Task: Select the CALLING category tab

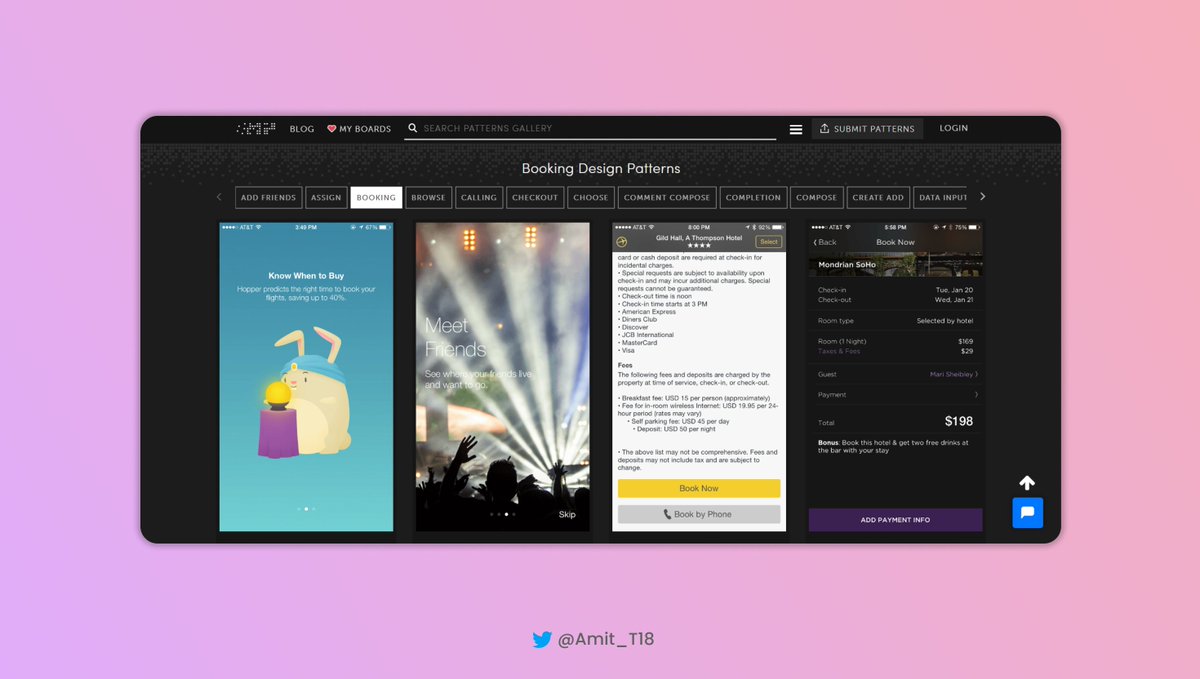Action: coord(479,198)
